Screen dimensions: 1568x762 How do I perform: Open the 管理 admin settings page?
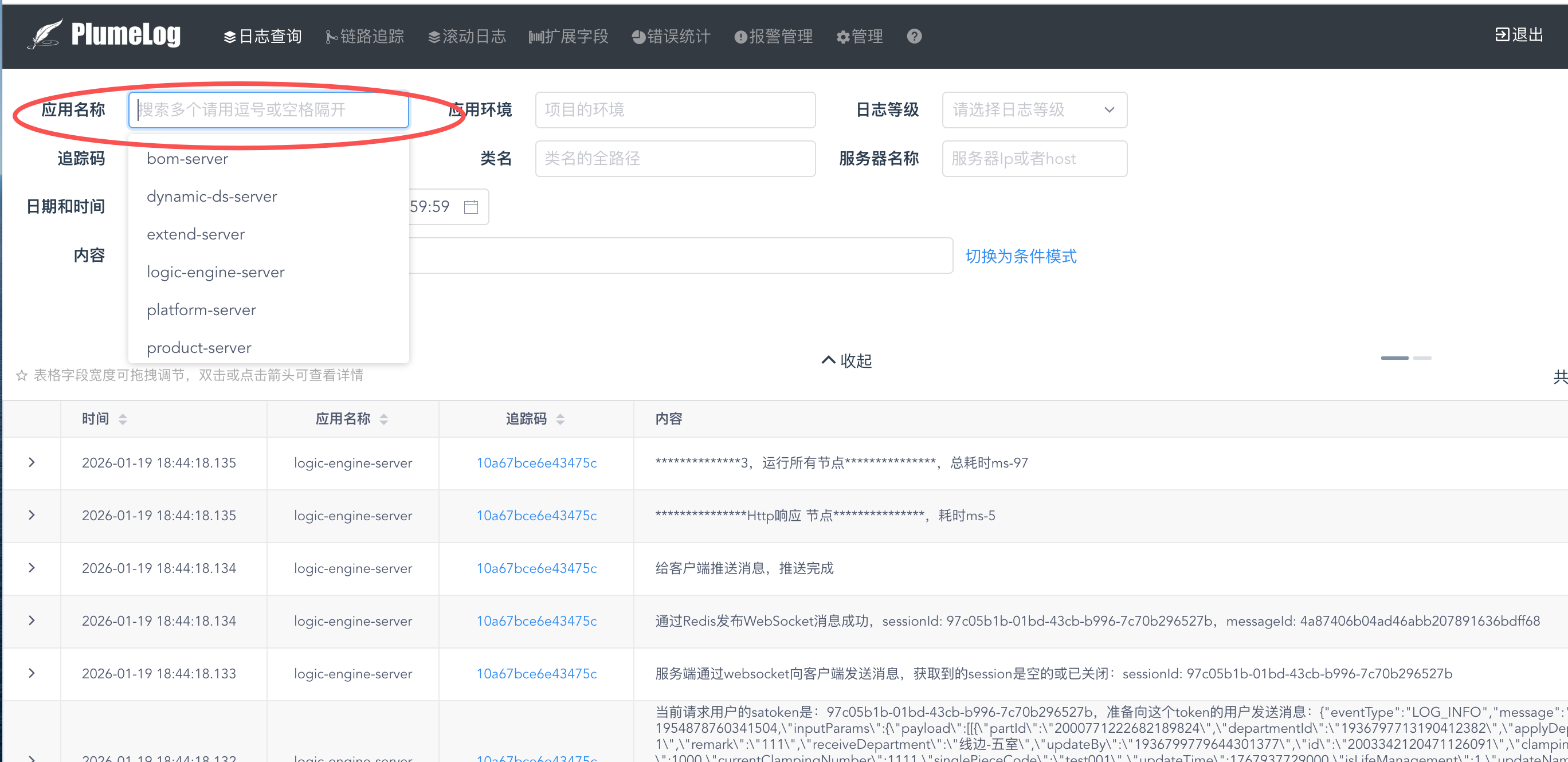tap(860, 37)
